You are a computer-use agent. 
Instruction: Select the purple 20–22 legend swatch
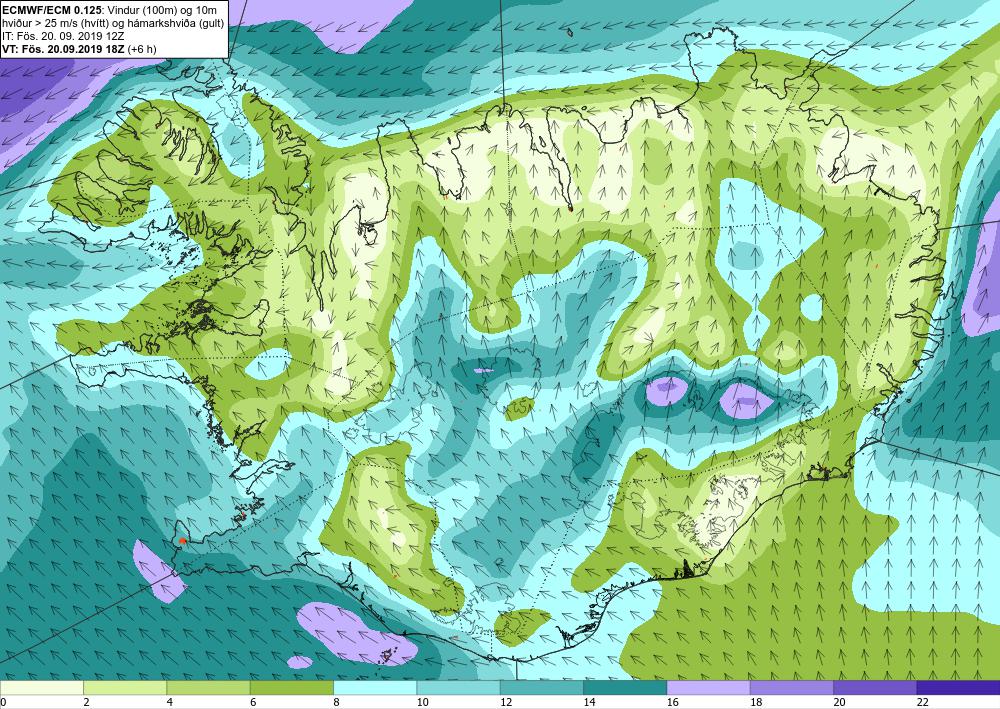[x=875, y=687]
